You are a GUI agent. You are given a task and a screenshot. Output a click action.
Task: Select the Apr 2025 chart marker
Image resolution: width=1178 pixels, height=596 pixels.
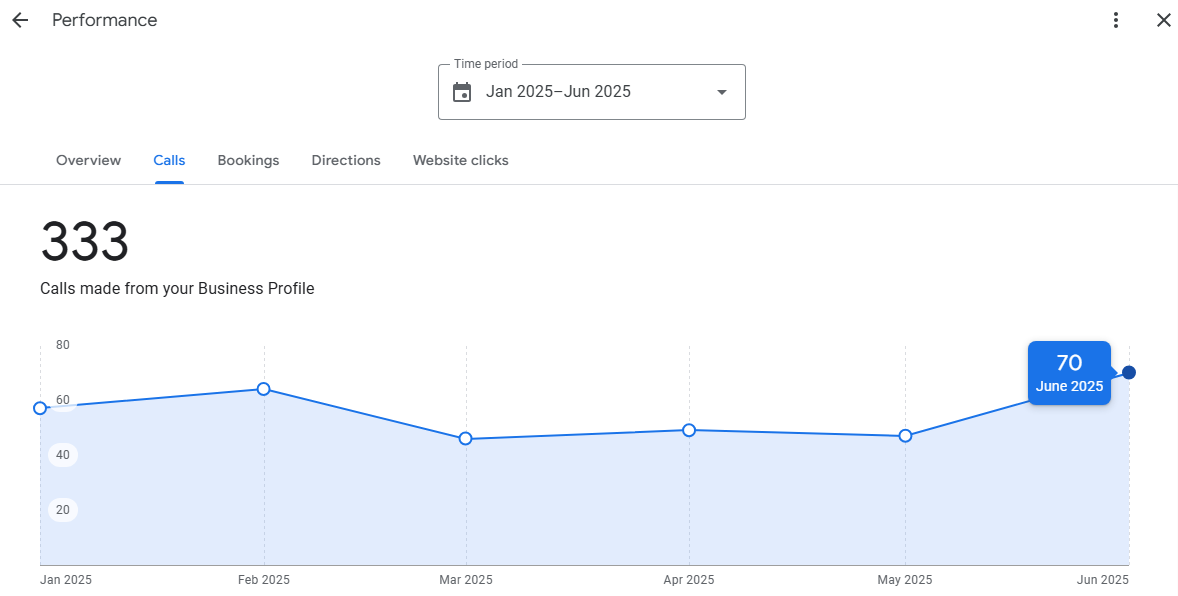coord(689,430)
